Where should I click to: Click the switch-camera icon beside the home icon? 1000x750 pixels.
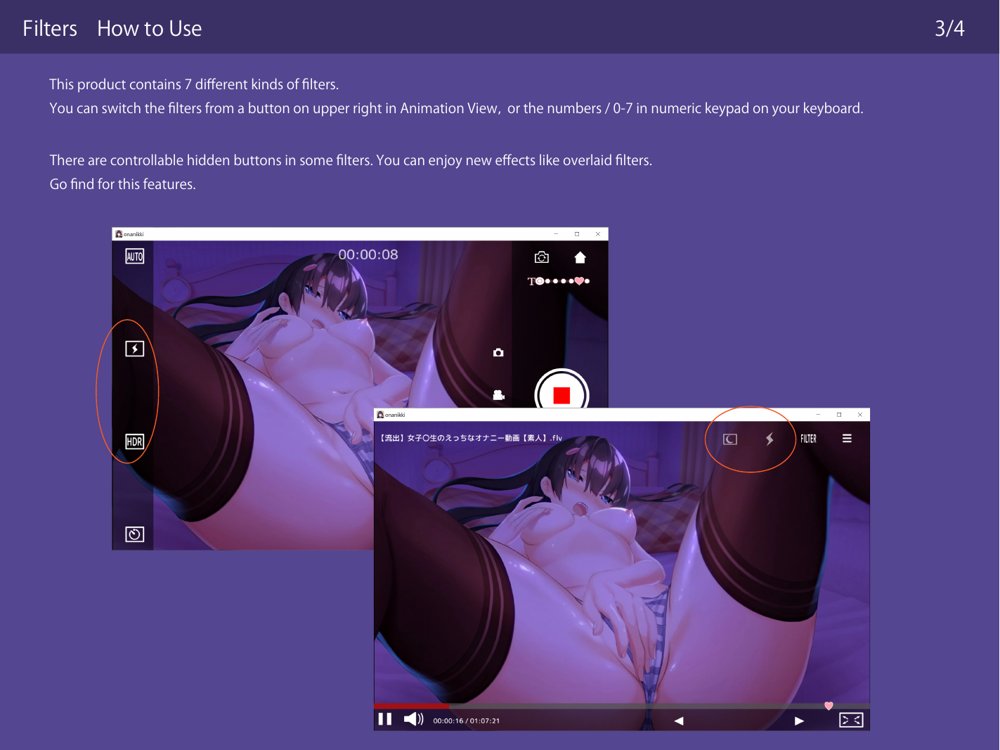point(541,257)
